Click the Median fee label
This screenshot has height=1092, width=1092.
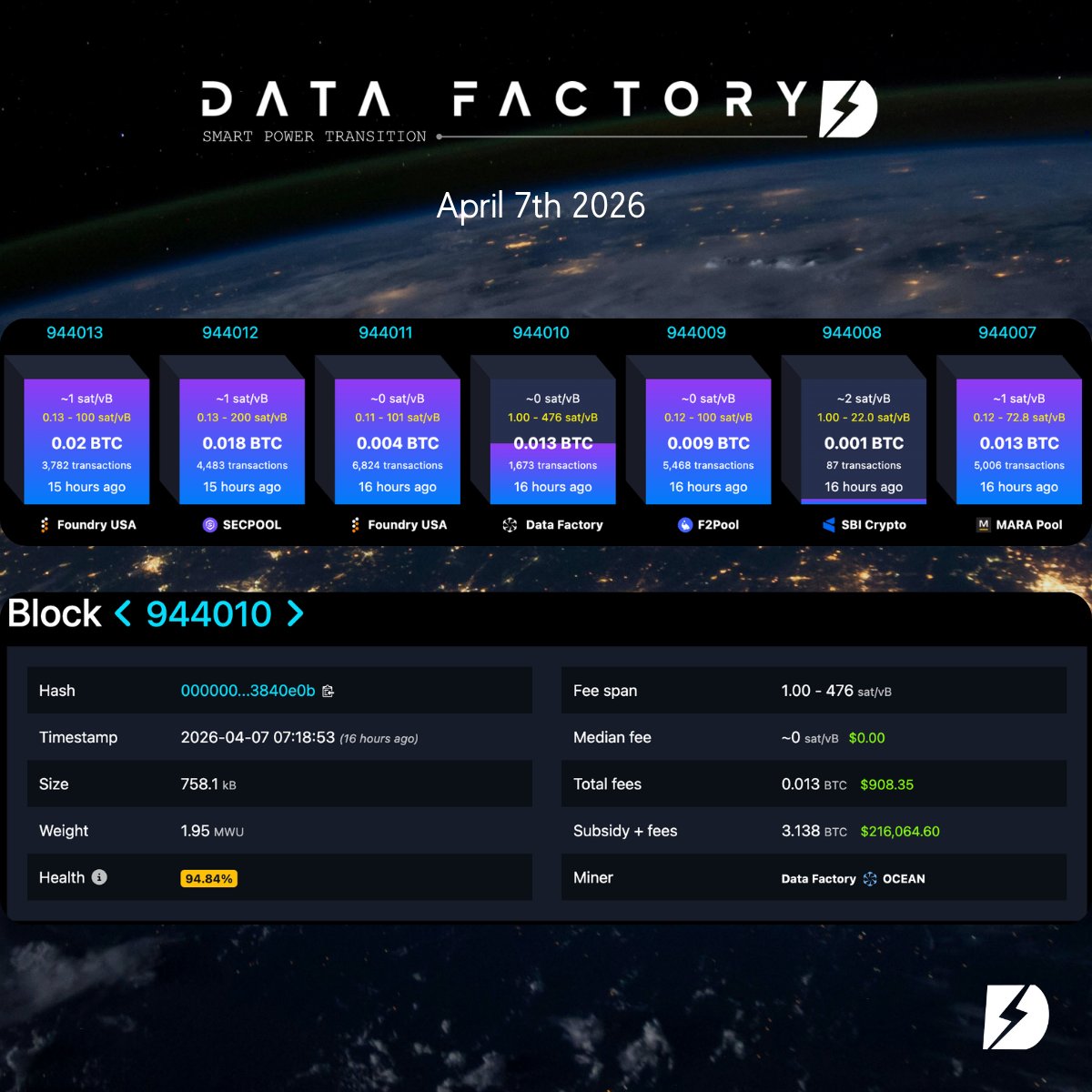[612, 737]
